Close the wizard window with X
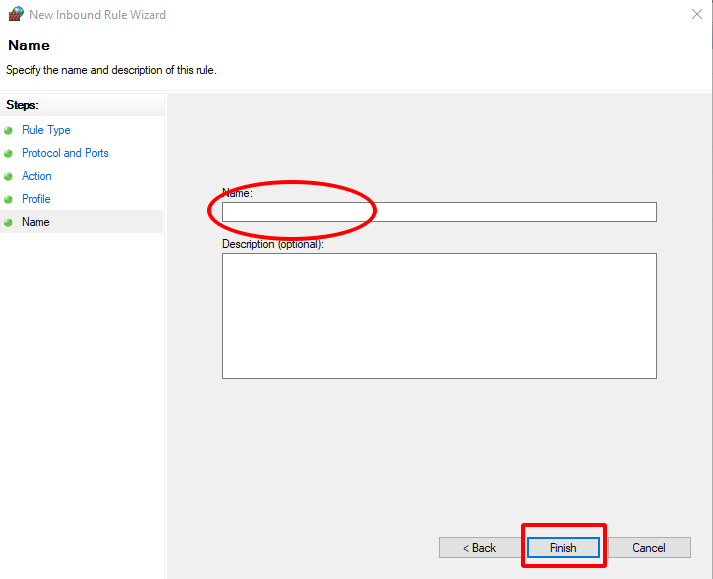Image resolution: width=713 pixels, height=579 pixels. coord(697,14)
